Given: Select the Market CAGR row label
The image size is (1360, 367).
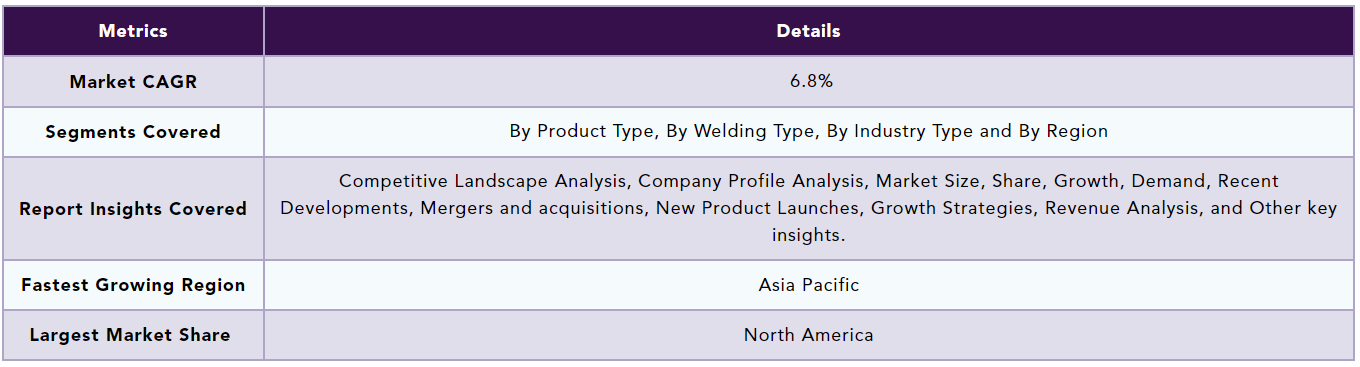Looking at the screenshot, I should click(x=133, y=82).
